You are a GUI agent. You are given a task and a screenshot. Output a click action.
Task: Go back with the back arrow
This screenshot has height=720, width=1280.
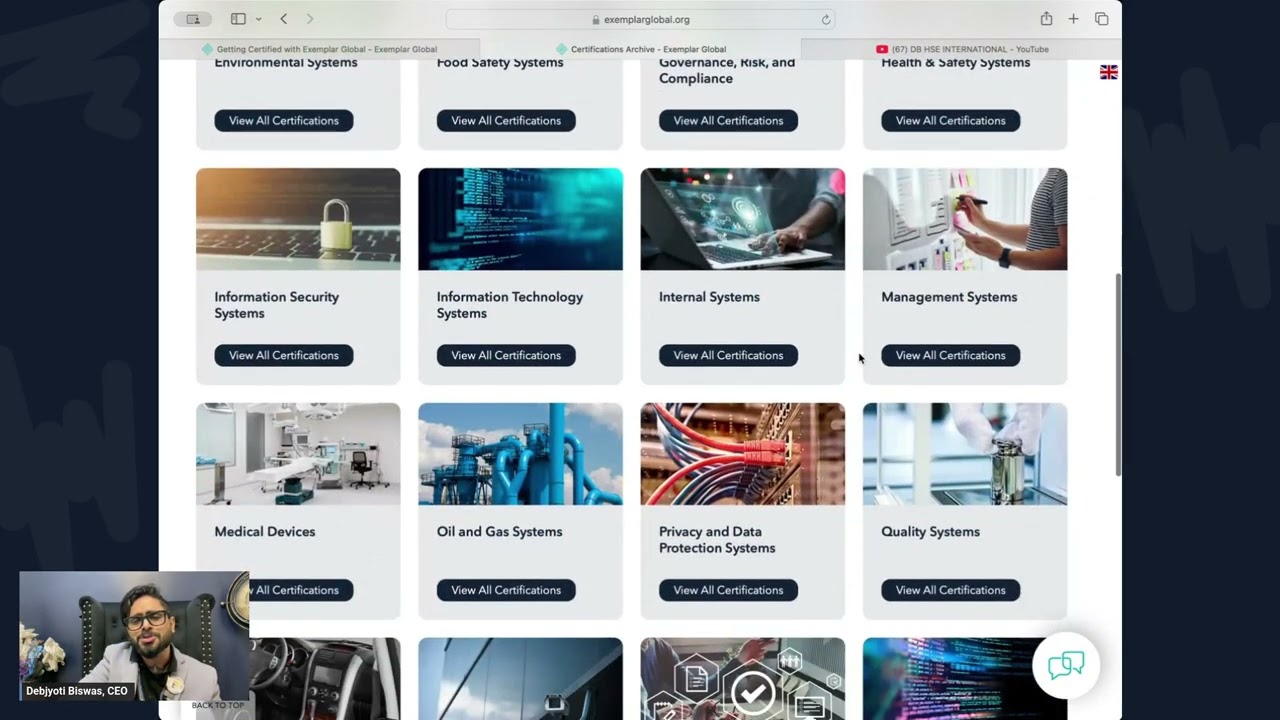284,19
